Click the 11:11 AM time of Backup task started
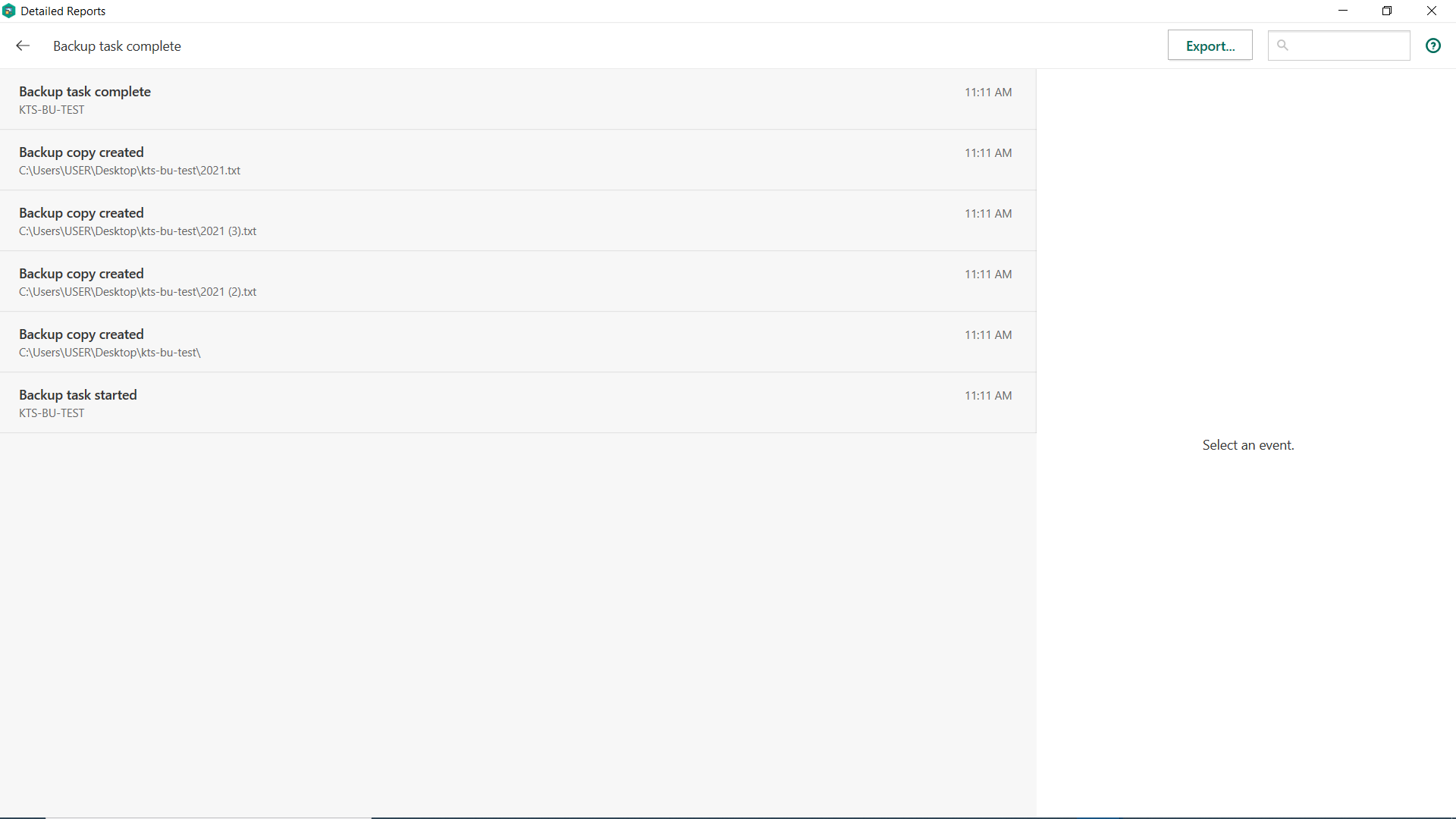 pos(987,396)
